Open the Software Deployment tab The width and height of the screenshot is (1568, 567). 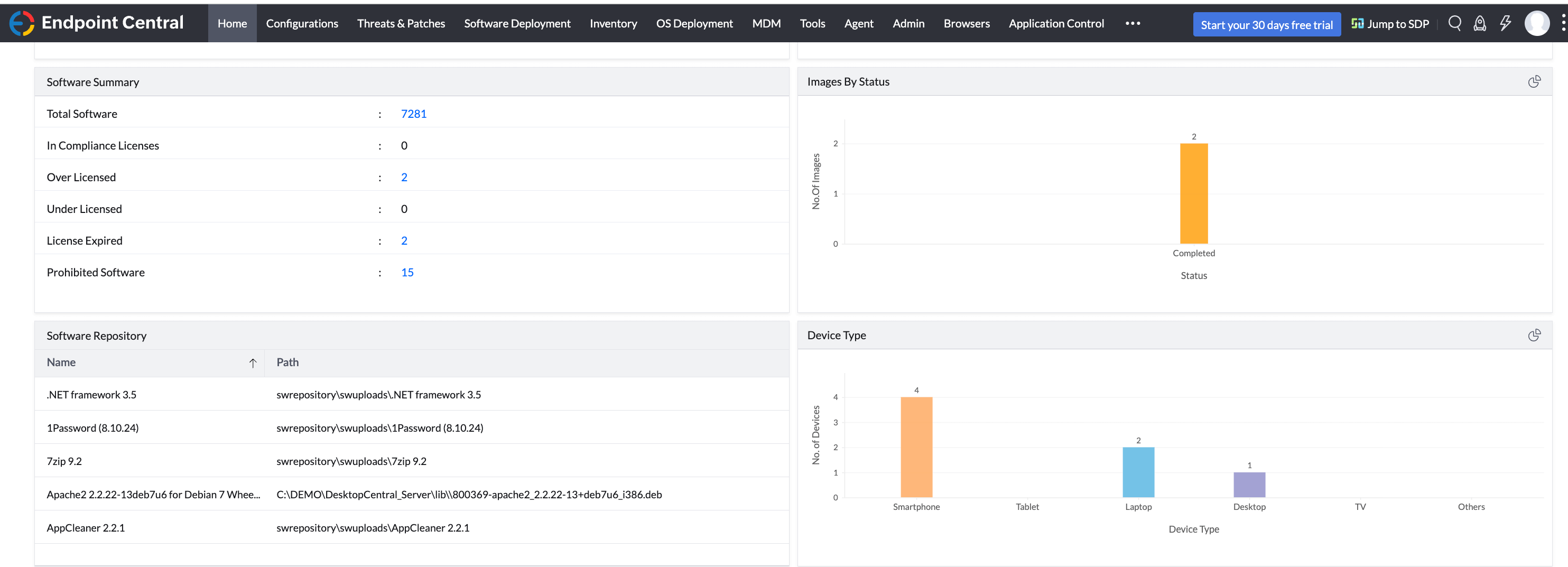517,23
